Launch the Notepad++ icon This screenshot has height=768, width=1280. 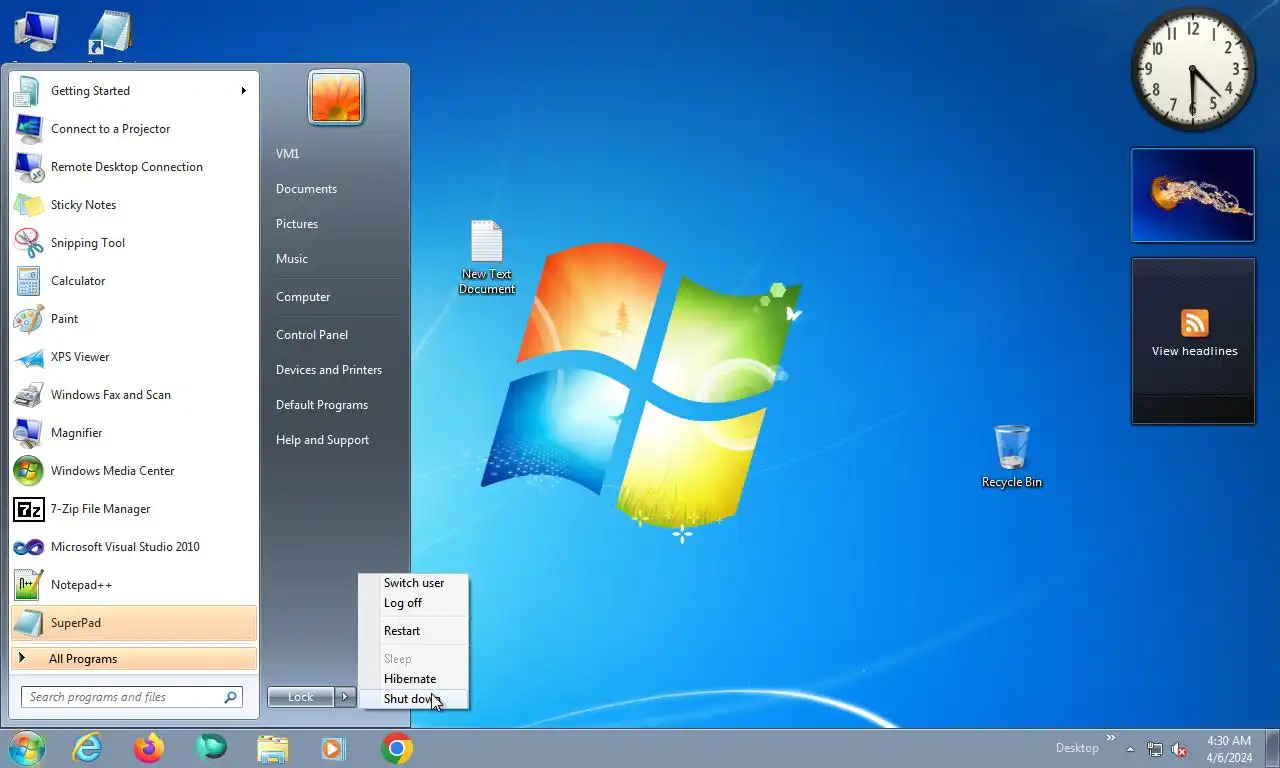(28, 585)
